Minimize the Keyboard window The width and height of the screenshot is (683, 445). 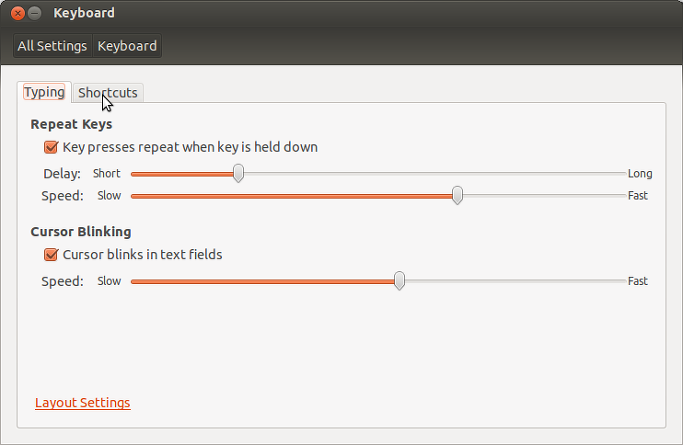[34, 13]
